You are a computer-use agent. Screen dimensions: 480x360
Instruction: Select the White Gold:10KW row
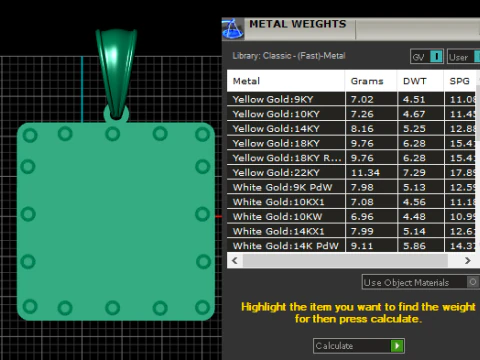(351, 217)
